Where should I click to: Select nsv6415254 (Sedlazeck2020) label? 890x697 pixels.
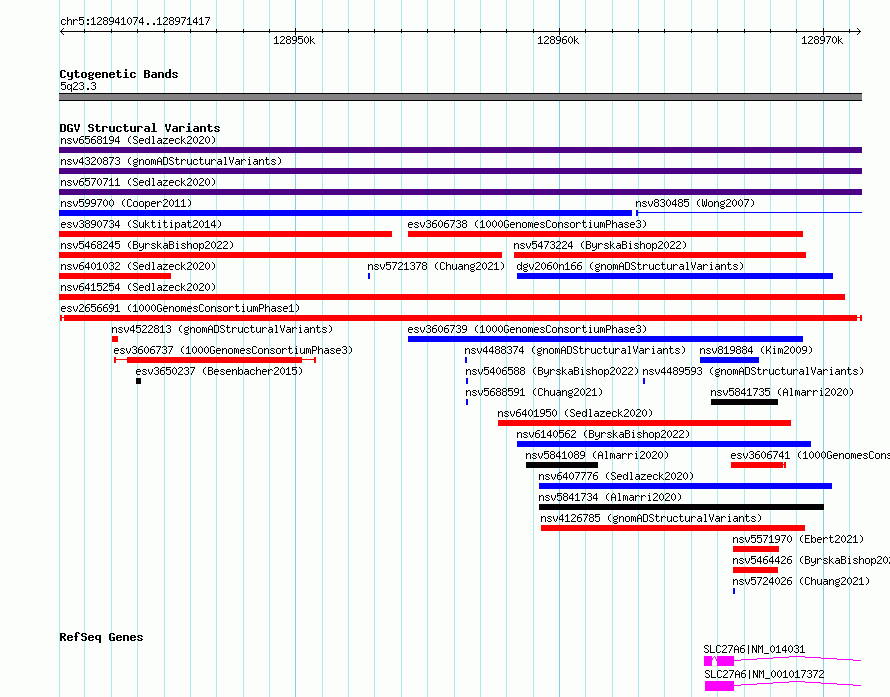(138, 287)
